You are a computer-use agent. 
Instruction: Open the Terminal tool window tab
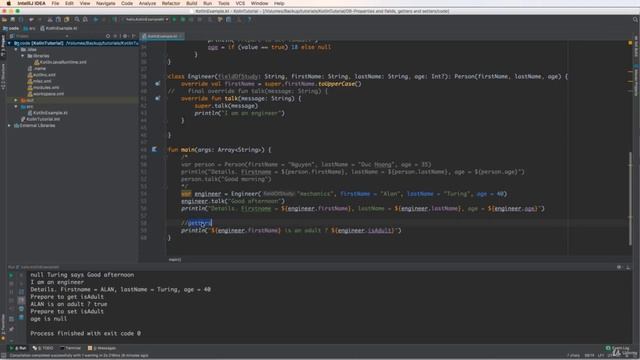(70, 348)
